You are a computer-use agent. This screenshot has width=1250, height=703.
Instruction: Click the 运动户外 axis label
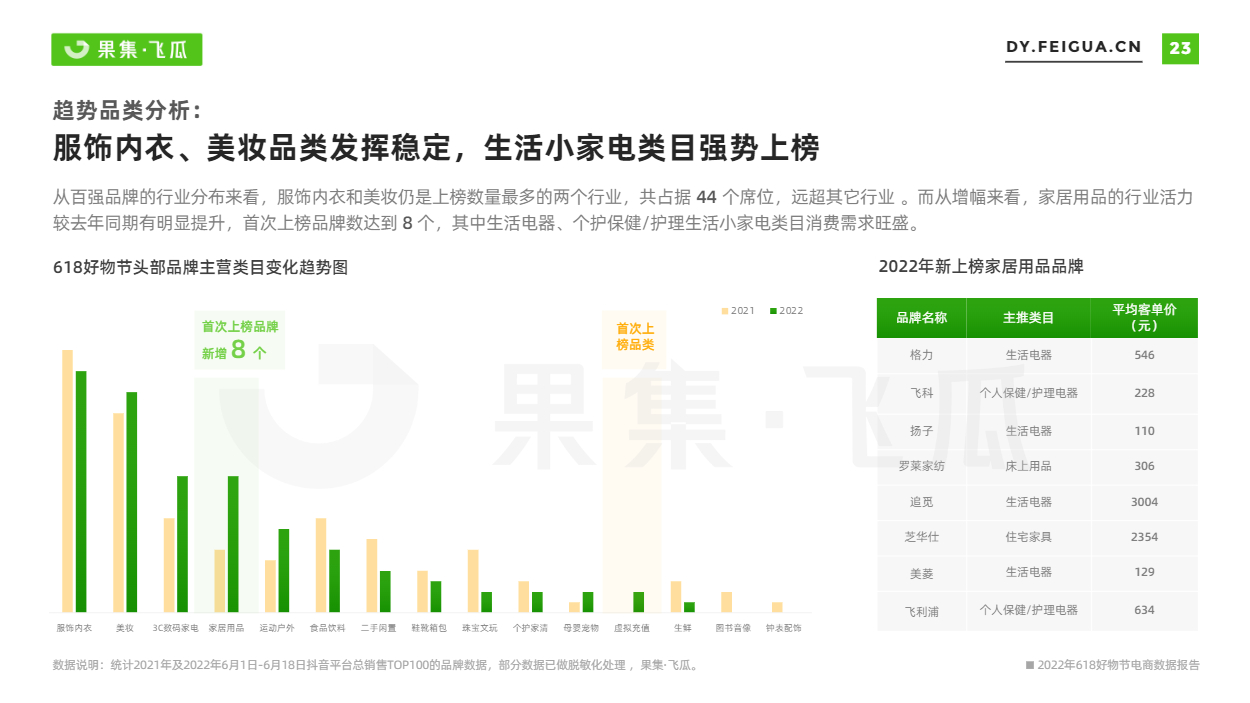pos(276,628)
